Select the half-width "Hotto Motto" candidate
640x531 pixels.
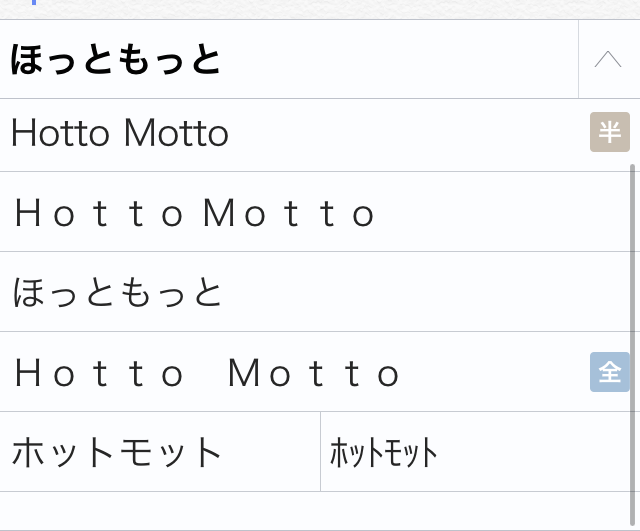coord(120,133)
